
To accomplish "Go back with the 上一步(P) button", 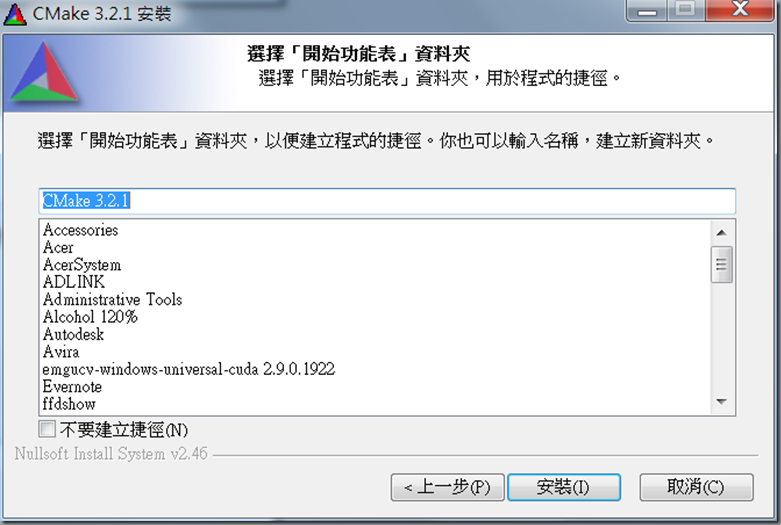I will point(447,487).
